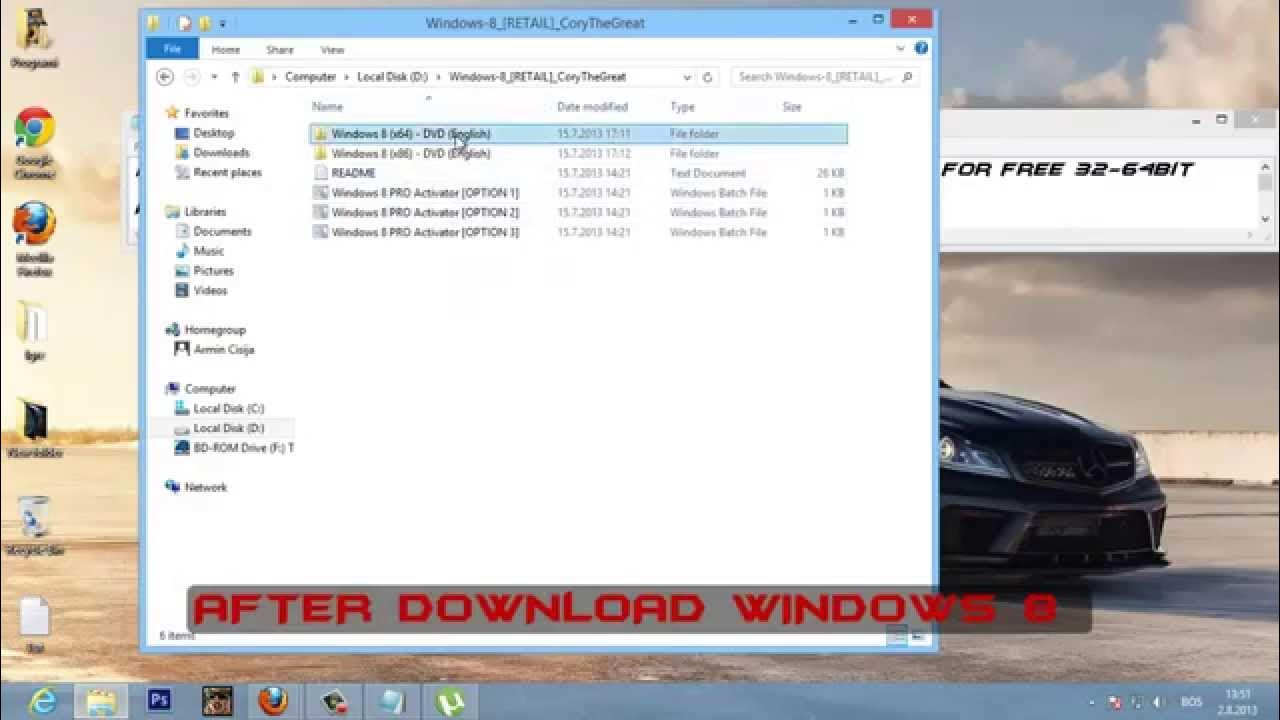Switch to details view layout
This screenshot has height=720, width=1280.
(897, 636)
